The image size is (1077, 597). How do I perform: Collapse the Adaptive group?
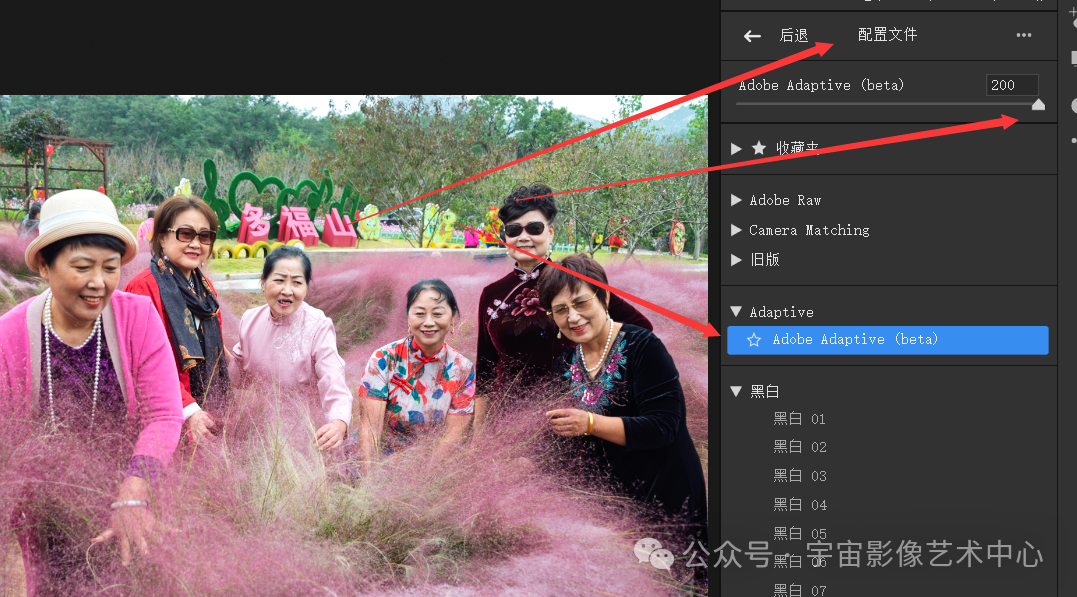[737, 311]
